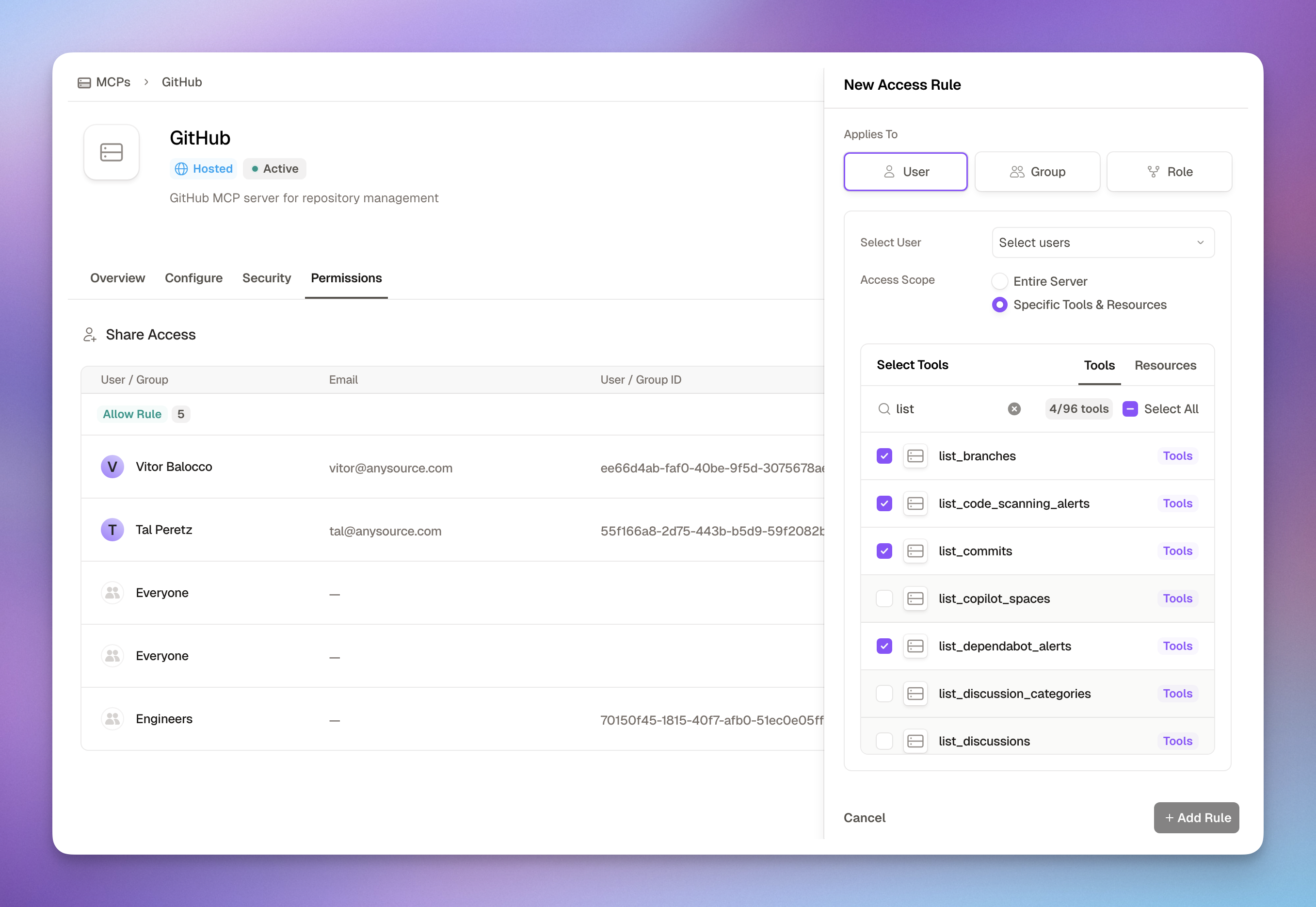1316x907 pixels.
Task: Click the list search input field
Action: click(x=931, y=408)
